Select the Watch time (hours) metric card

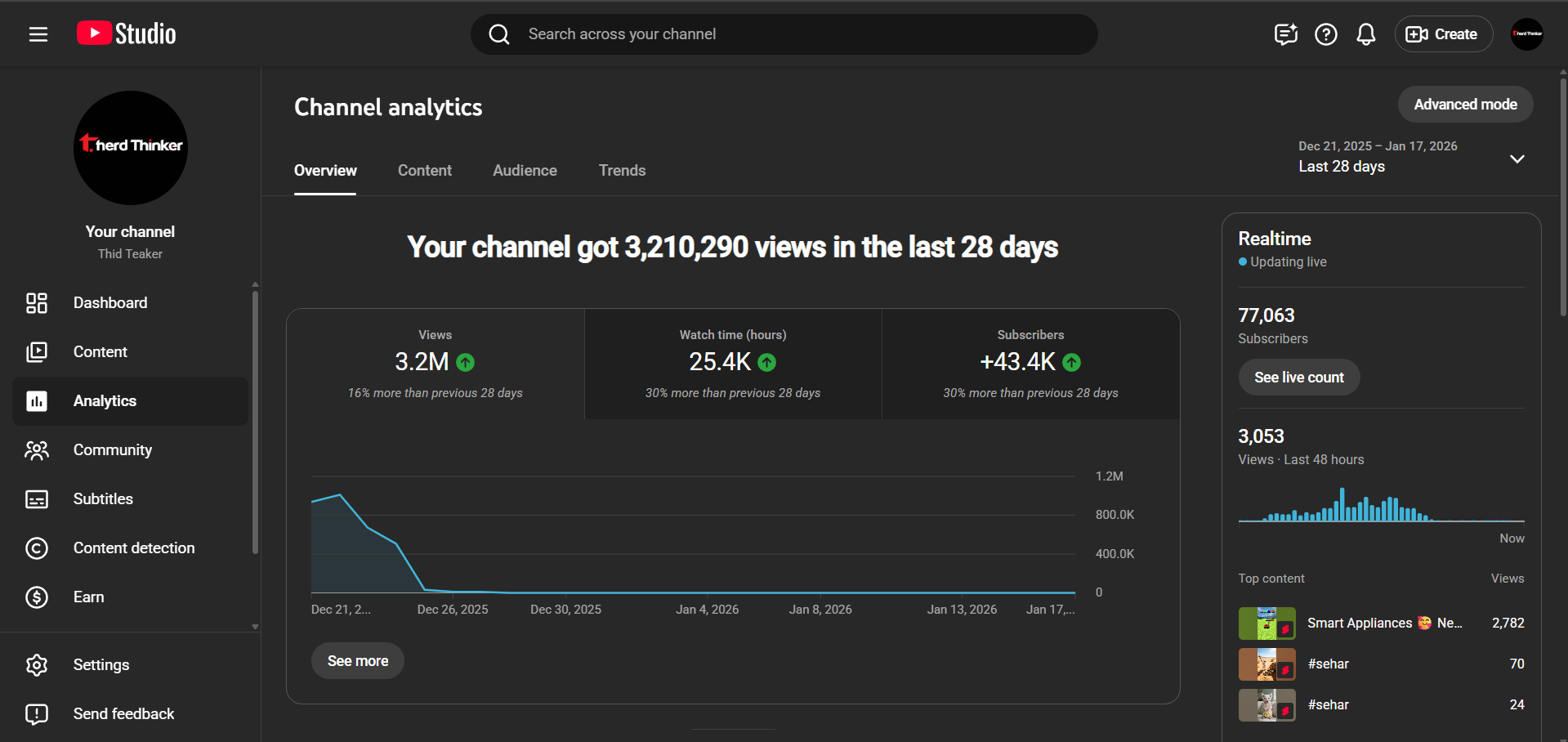pos(733,364)
